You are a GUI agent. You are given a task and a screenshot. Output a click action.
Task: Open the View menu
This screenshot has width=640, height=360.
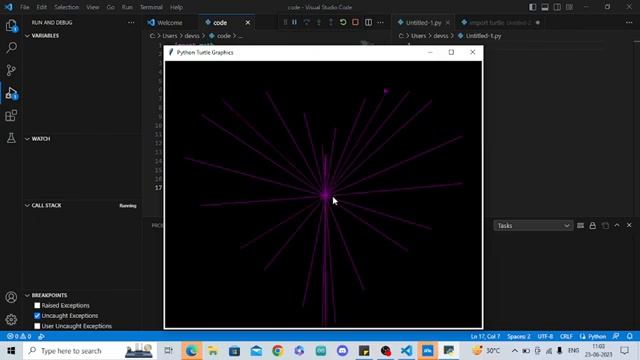point(93,7)
